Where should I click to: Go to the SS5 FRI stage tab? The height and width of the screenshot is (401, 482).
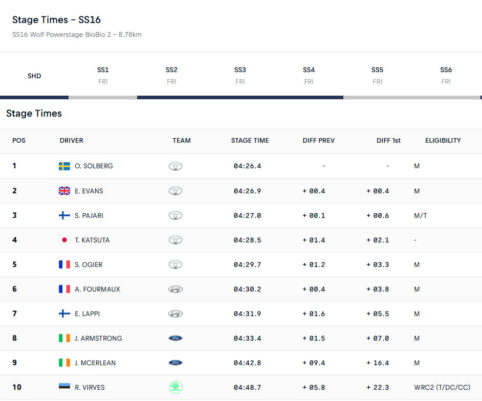(x=377, y=76)
